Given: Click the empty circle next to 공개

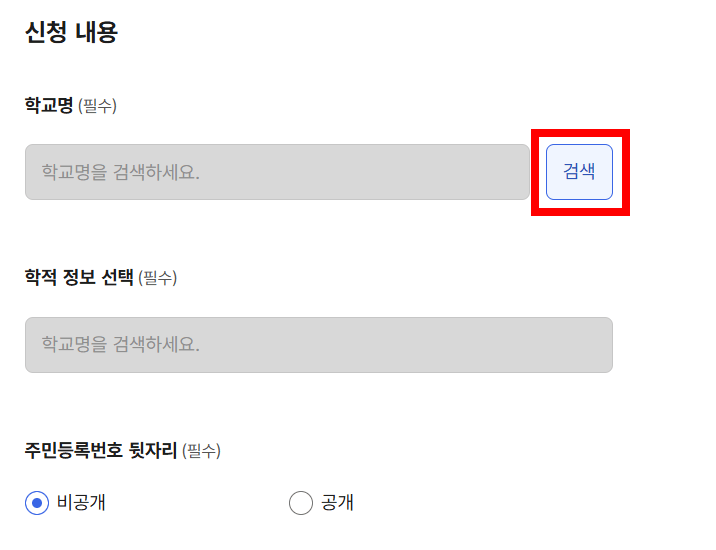Looking at the screenshot, I should 301,503.
